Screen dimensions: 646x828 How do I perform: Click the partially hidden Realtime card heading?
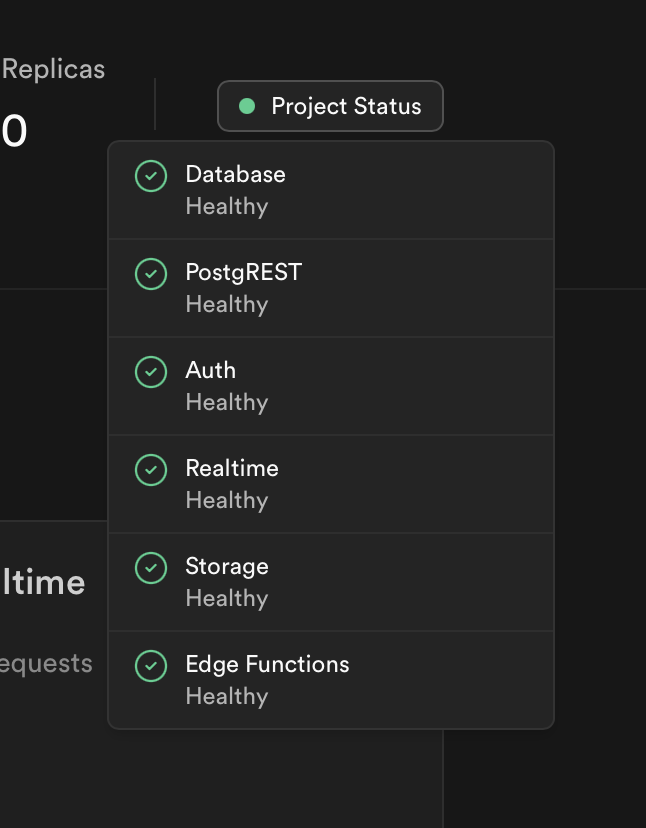pos(44,582)
